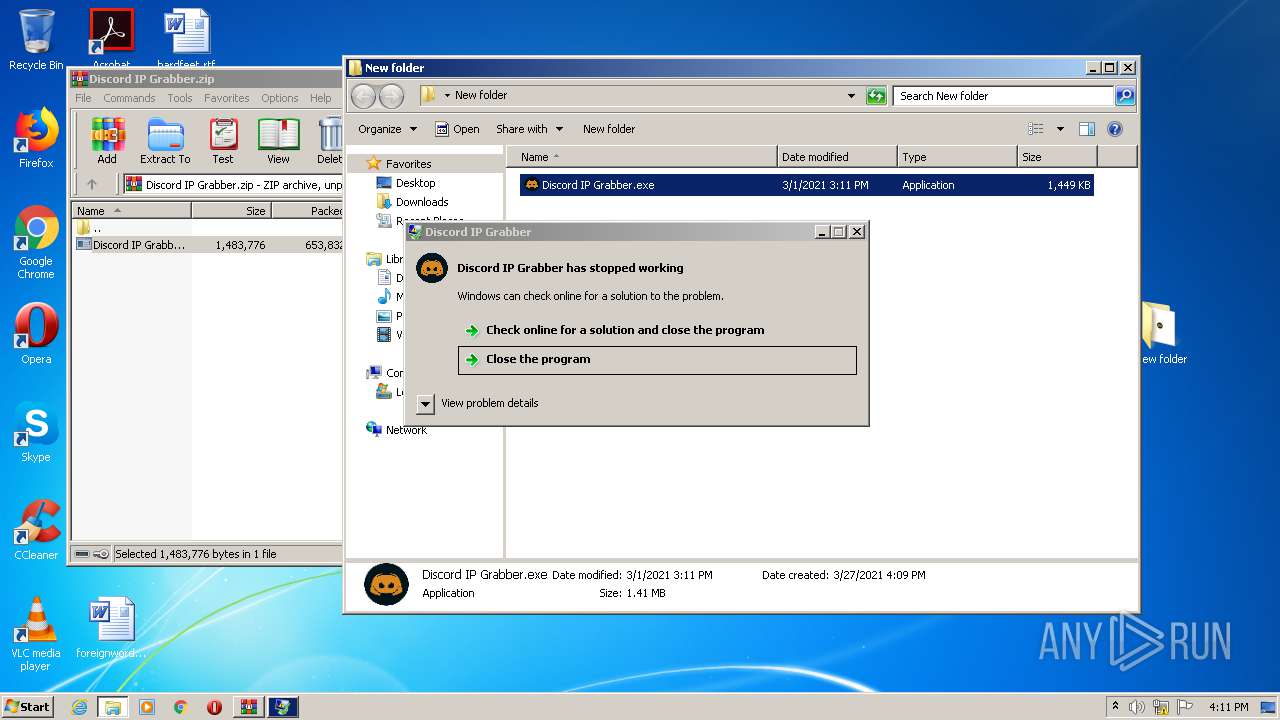The height and width of the screenshot is (720, 1280).
Task: Click Search New folder input field
Action: click(x=1003, y=96)
